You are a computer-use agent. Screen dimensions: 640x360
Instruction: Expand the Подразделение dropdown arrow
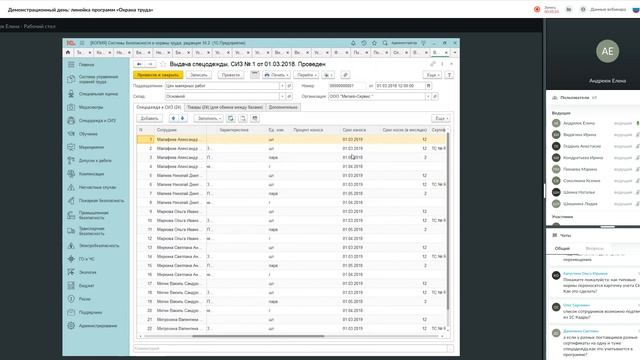click(x=282, y=86)
